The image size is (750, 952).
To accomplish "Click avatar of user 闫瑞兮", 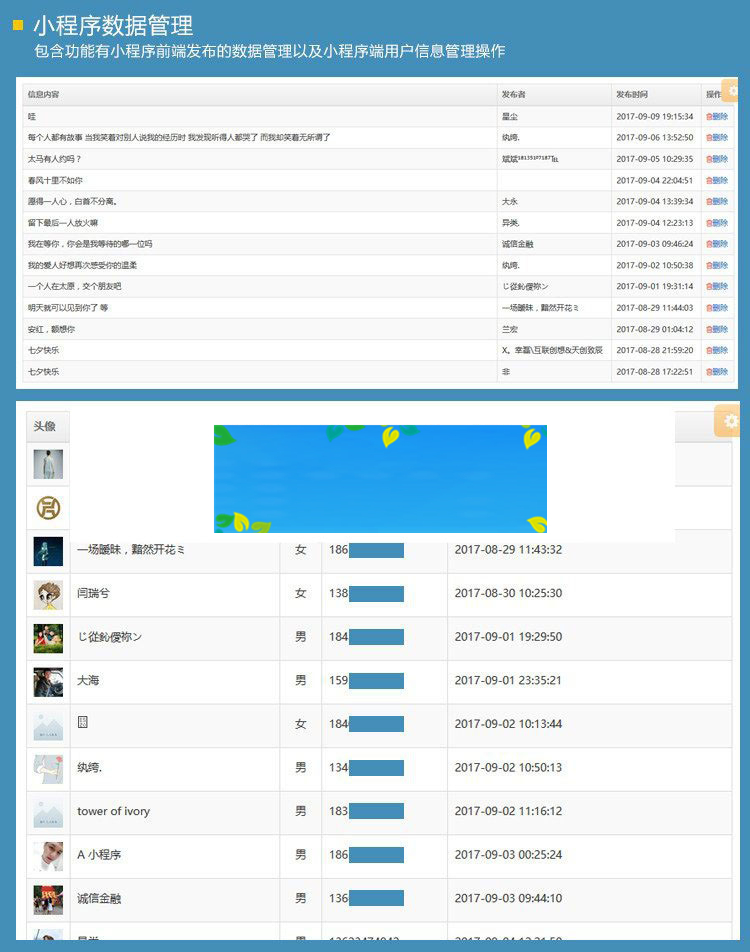I will coord(48,594).
